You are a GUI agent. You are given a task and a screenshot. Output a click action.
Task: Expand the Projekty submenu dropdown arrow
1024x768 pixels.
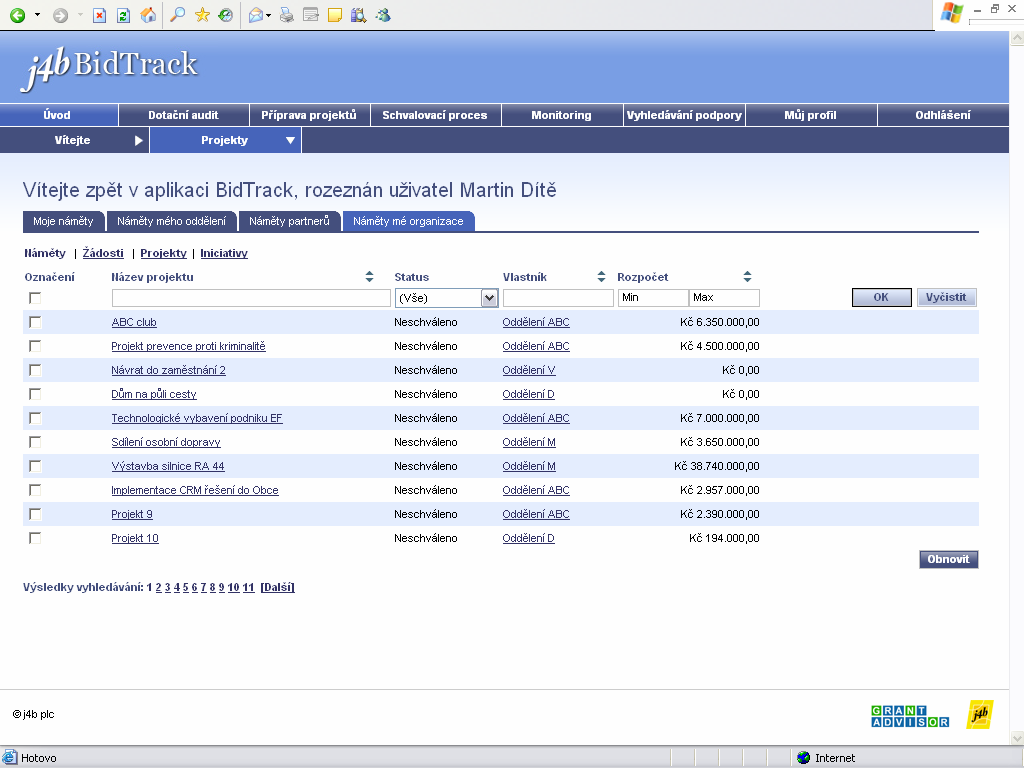coord(290,140)
